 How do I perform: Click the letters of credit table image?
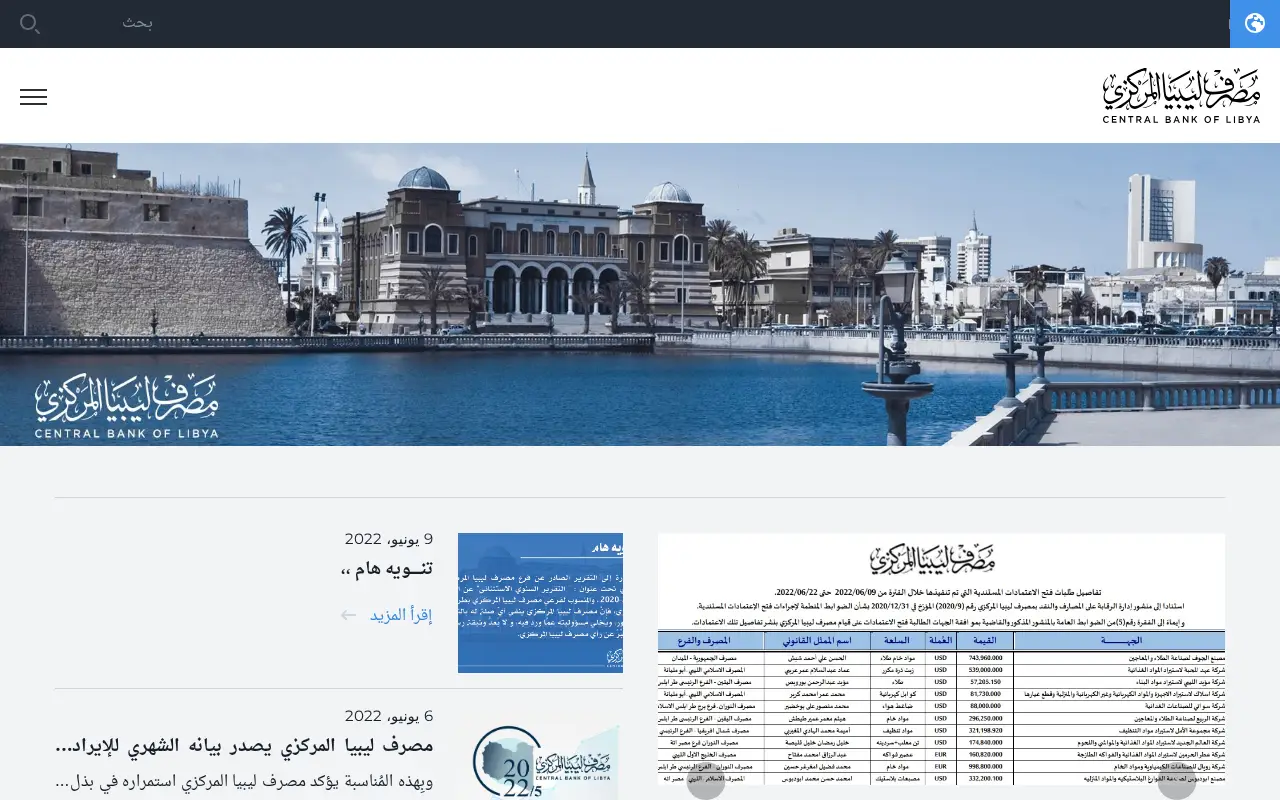941,660
